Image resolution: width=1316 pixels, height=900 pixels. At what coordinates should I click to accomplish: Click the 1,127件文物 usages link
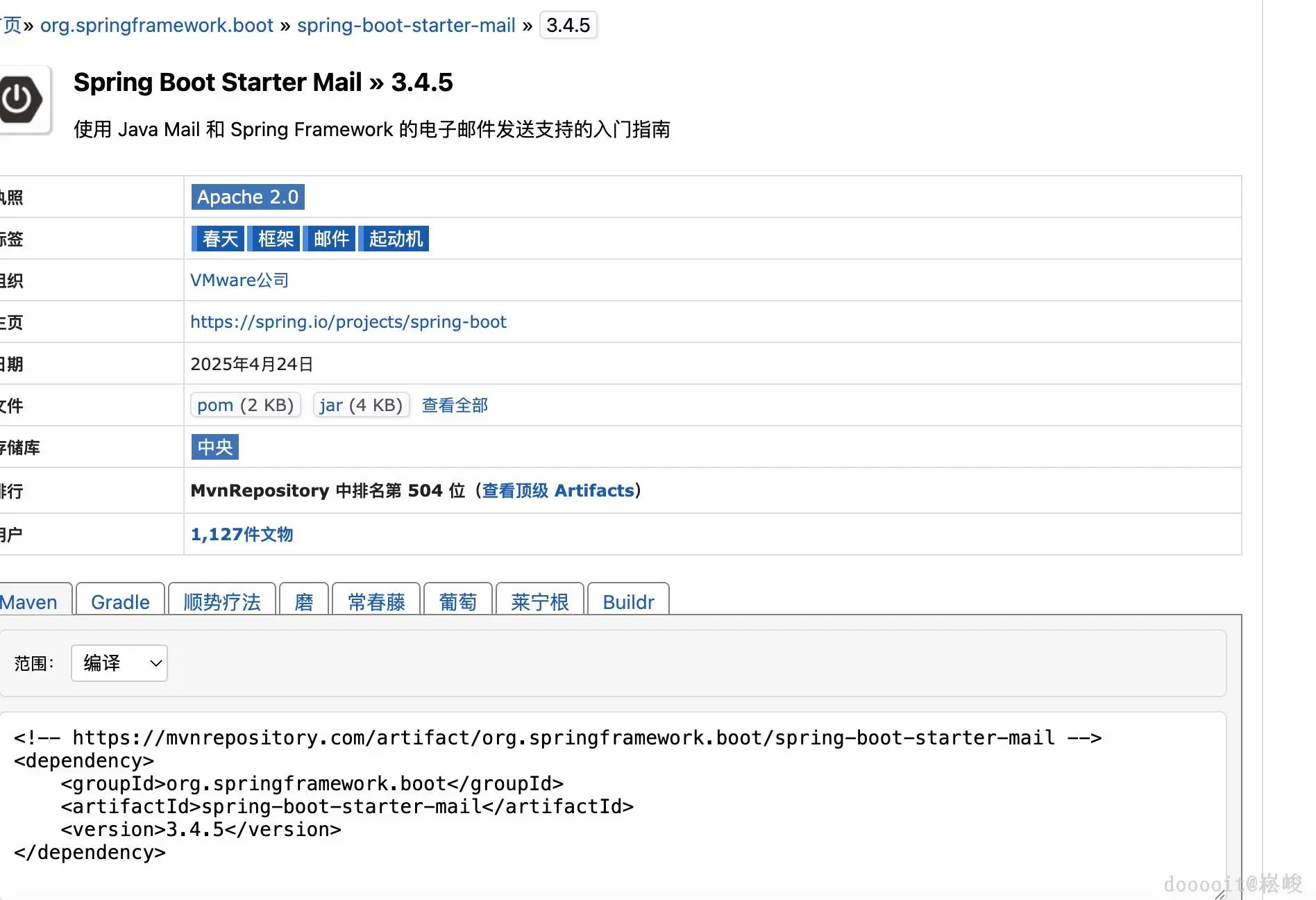pos(242,534)
